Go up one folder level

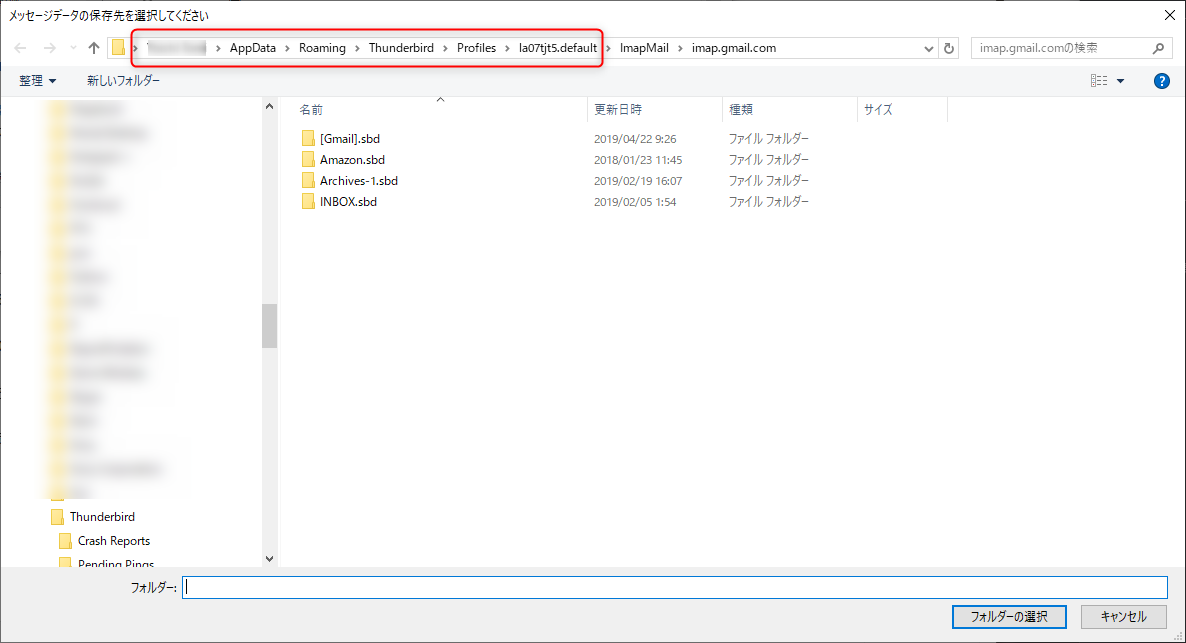click(x=94, y=48)
